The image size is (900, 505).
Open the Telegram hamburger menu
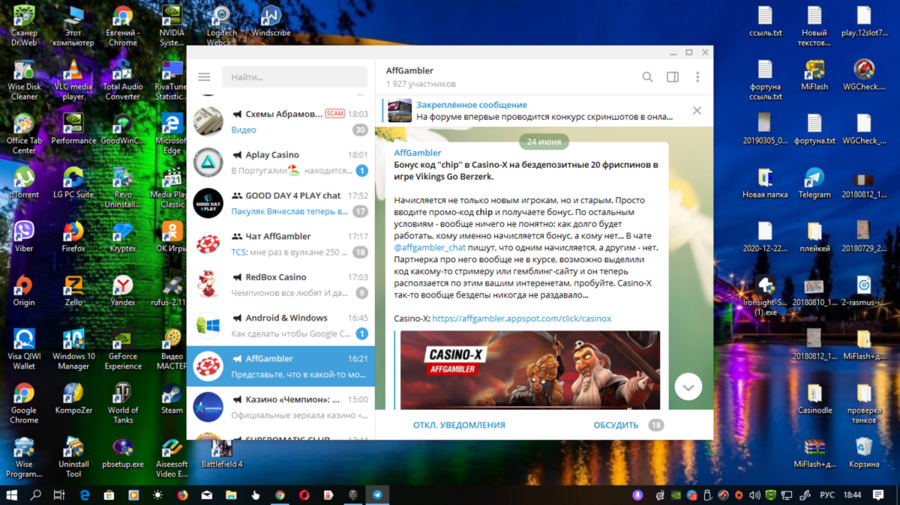204,77
